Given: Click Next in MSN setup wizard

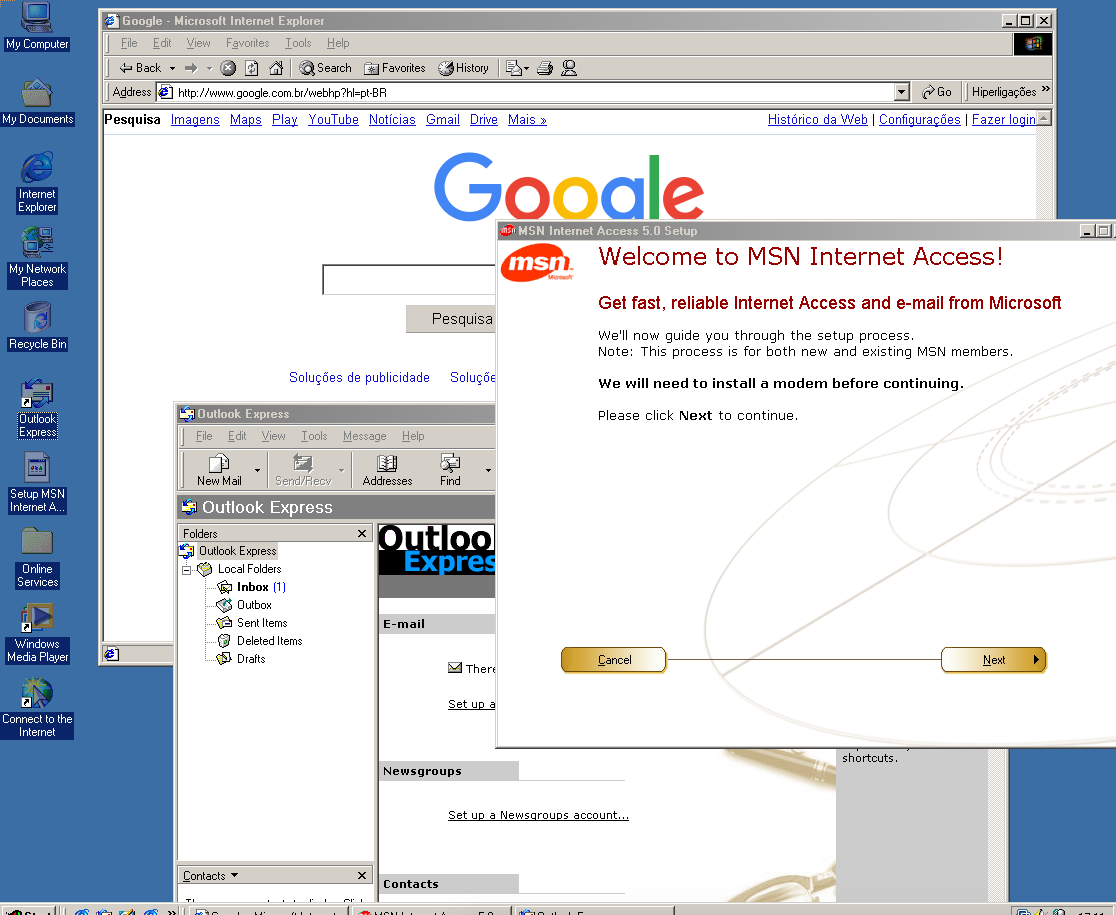Looking at the screenshot, I should pyautogui.click(x=994, y=660).
